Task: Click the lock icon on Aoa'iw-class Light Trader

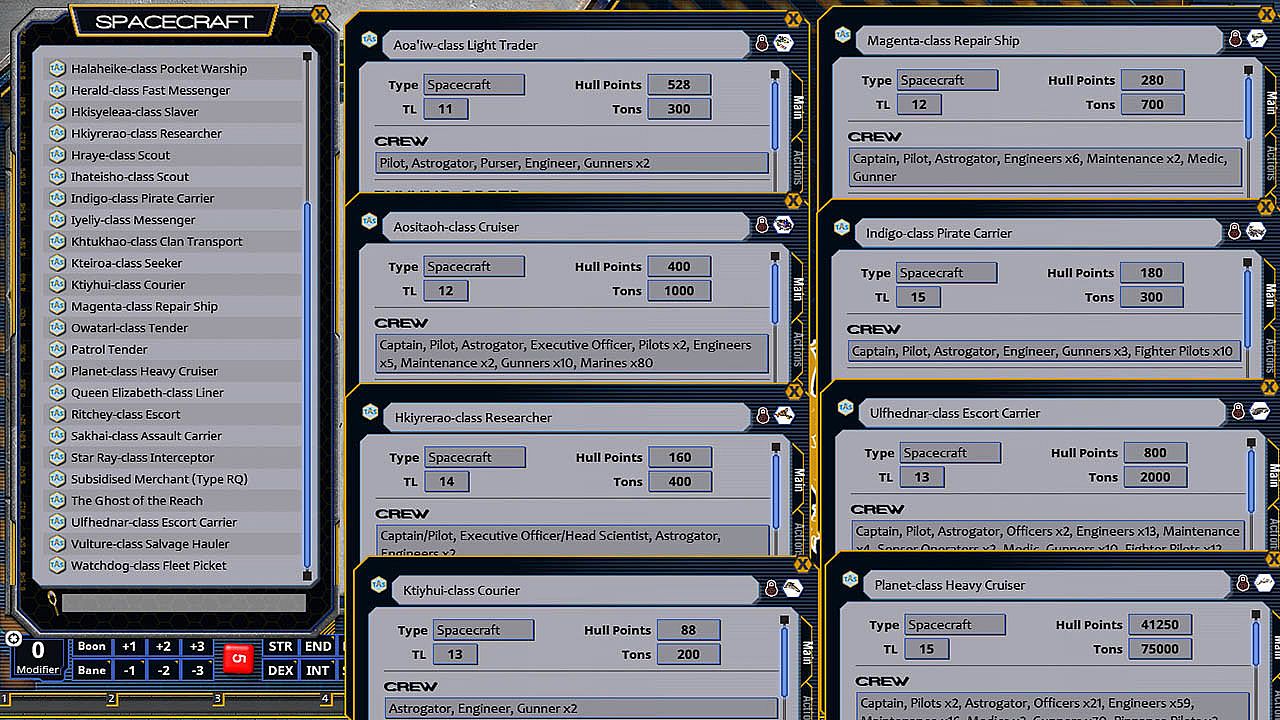Action: [762, 43]
